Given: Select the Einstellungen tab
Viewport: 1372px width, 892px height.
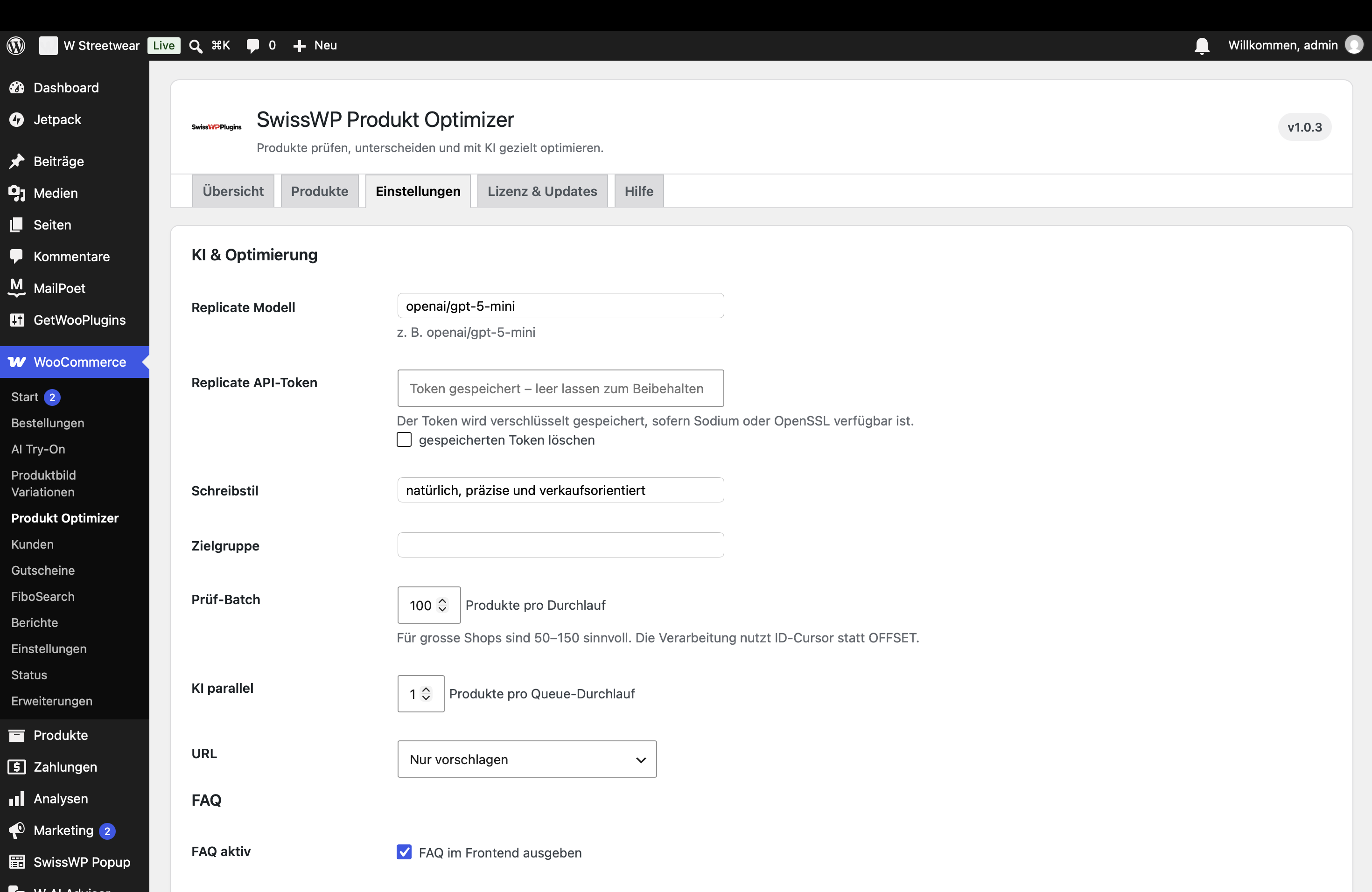Looking at the screenshot, I should tap(418, 191).
